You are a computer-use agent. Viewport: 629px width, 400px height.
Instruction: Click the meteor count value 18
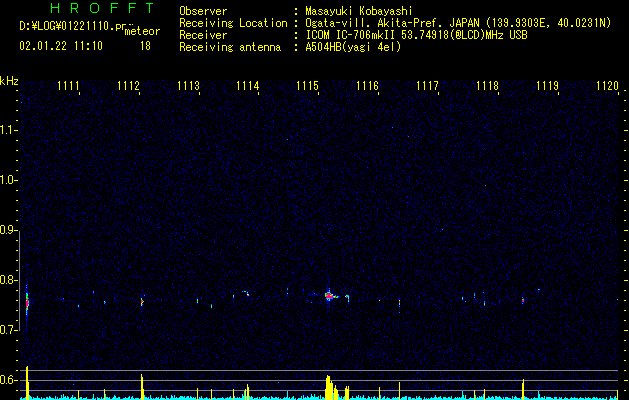pos(145,46)
